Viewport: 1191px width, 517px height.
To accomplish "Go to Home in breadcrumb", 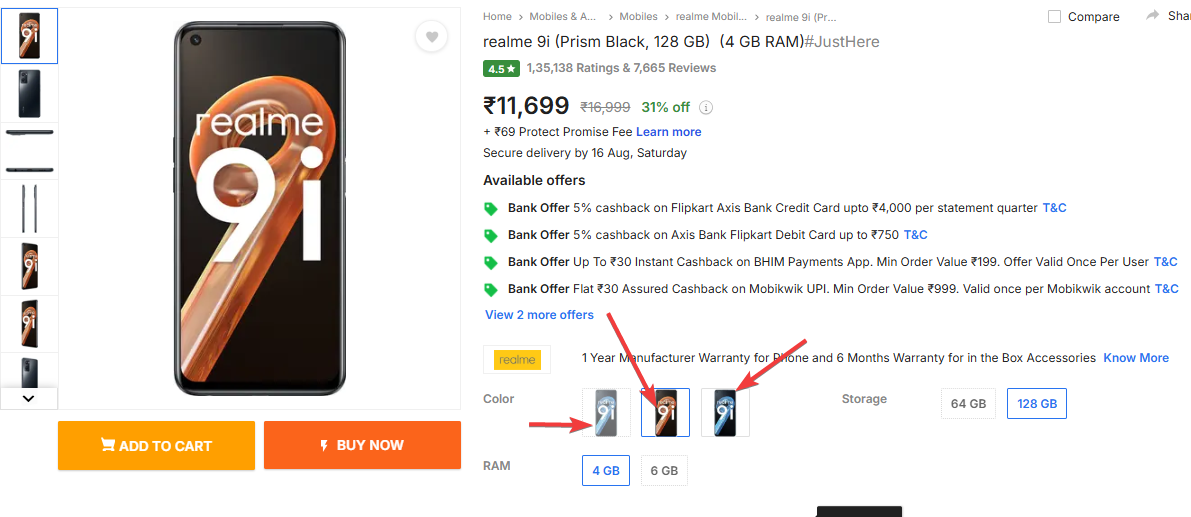I will tap(497, 17).
